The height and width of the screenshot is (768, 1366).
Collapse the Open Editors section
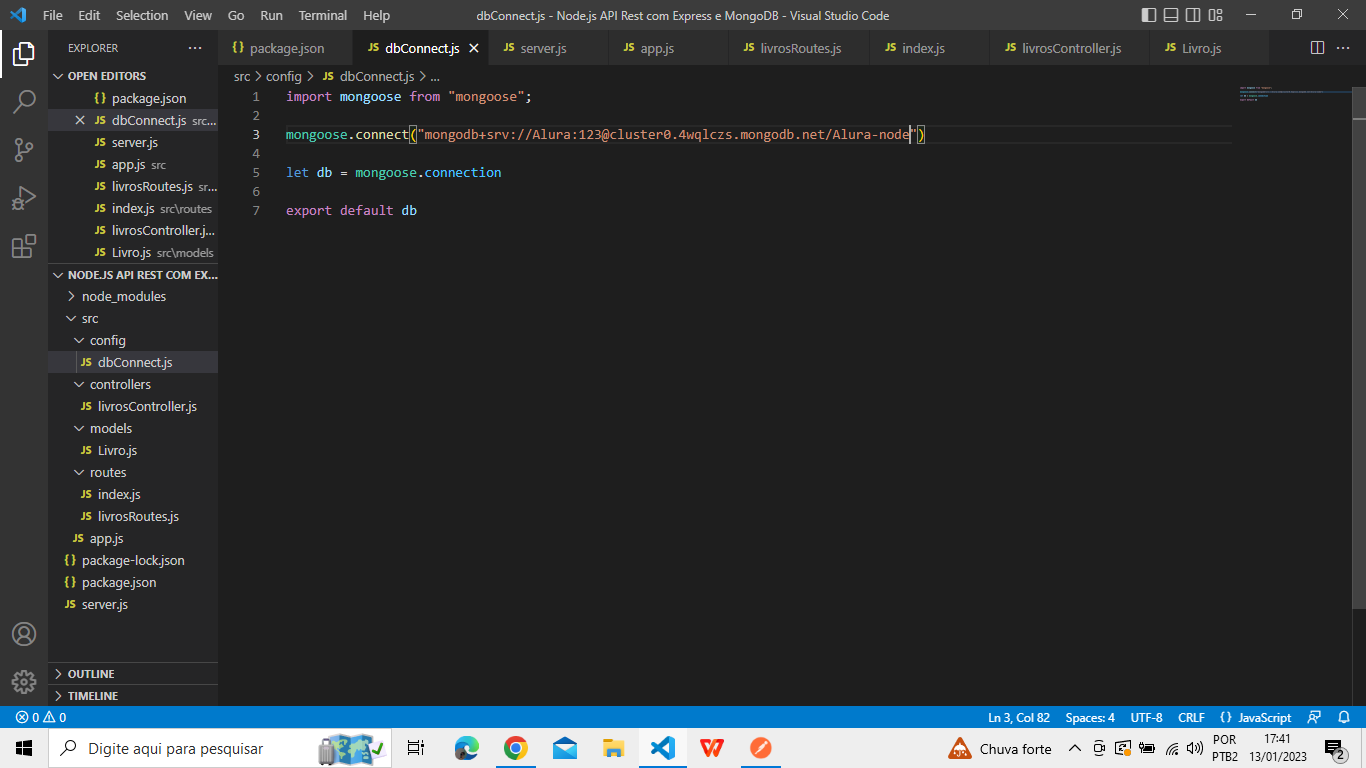133,76
